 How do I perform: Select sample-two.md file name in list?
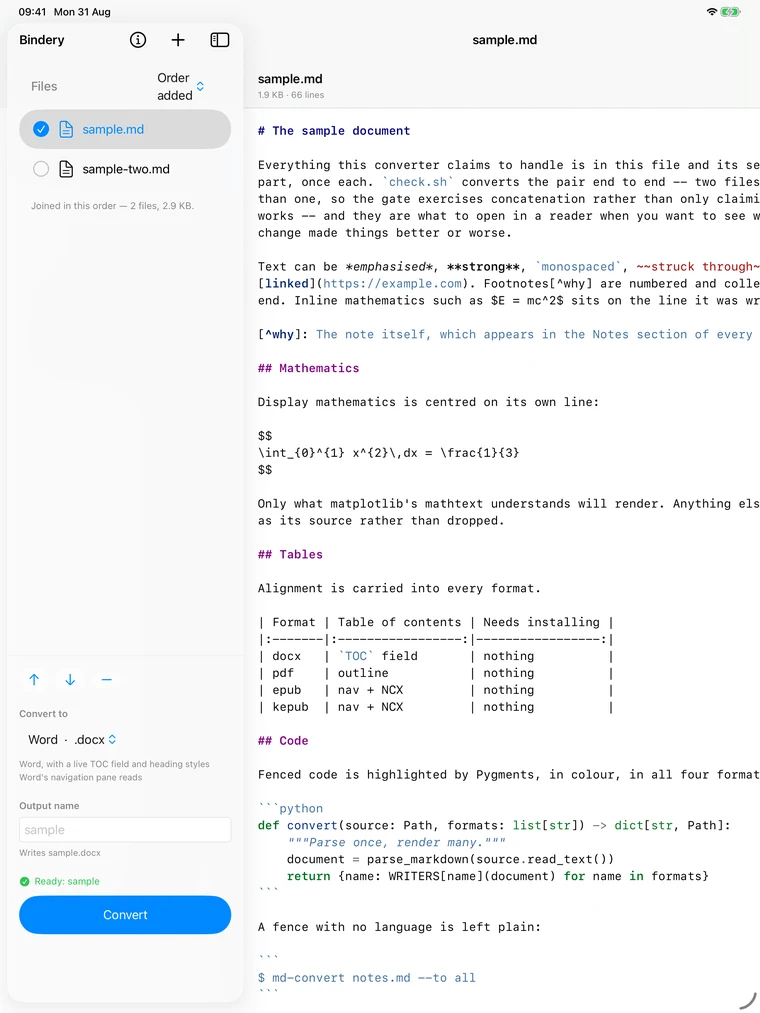pyautogui.click(x=126, y=169)
